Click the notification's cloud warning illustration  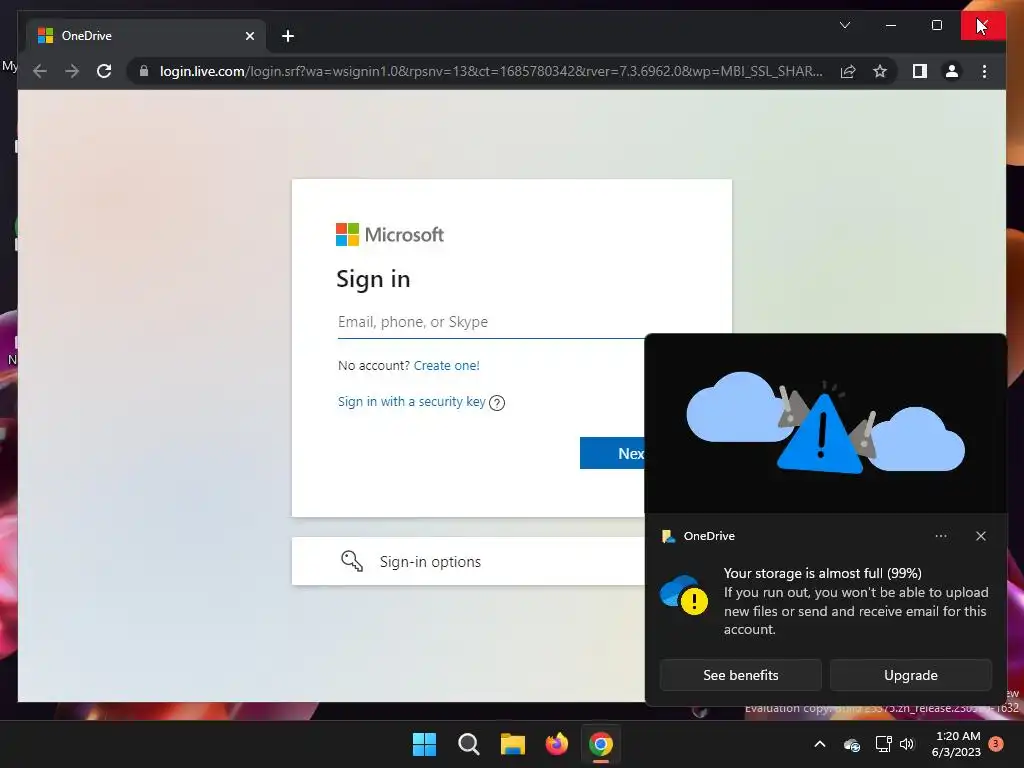coord(825,423)
